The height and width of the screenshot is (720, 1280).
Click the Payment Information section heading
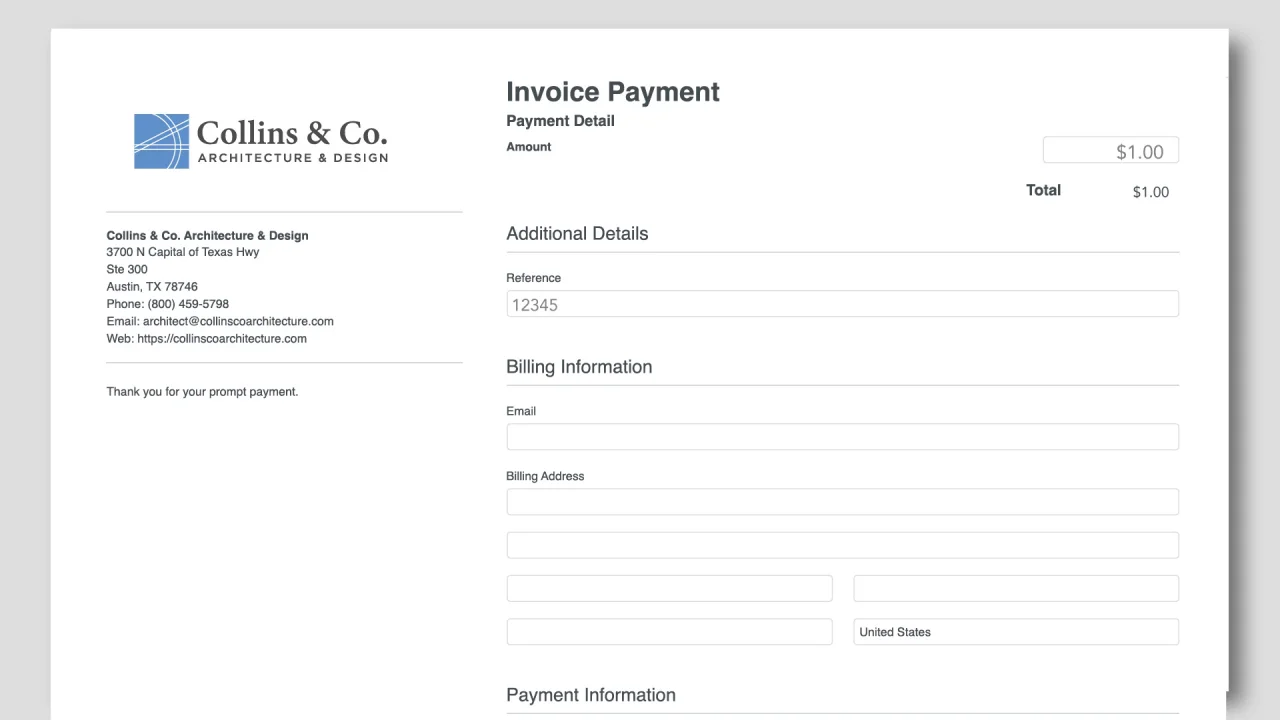[591, 695]
